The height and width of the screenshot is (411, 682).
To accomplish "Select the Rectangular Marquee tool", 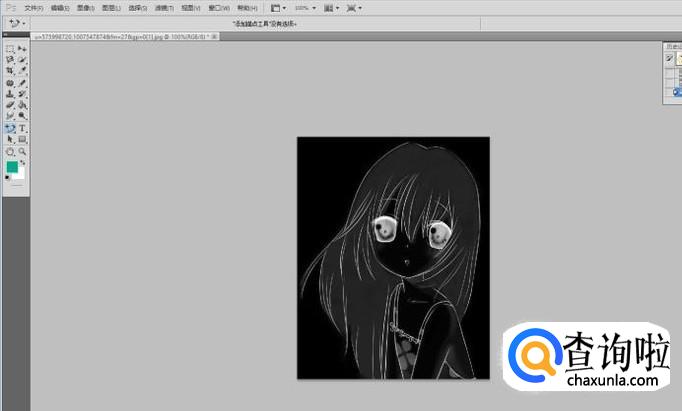I will point(10,48).
